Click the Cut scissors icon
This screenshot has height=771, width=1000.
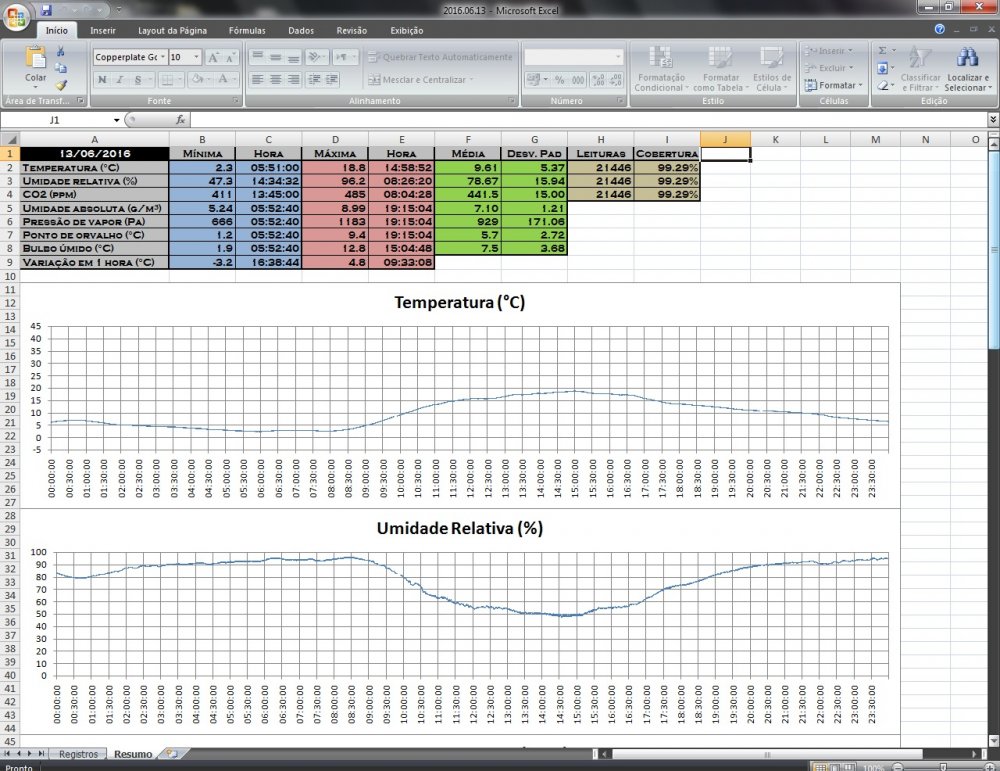[x=61, y=51]
